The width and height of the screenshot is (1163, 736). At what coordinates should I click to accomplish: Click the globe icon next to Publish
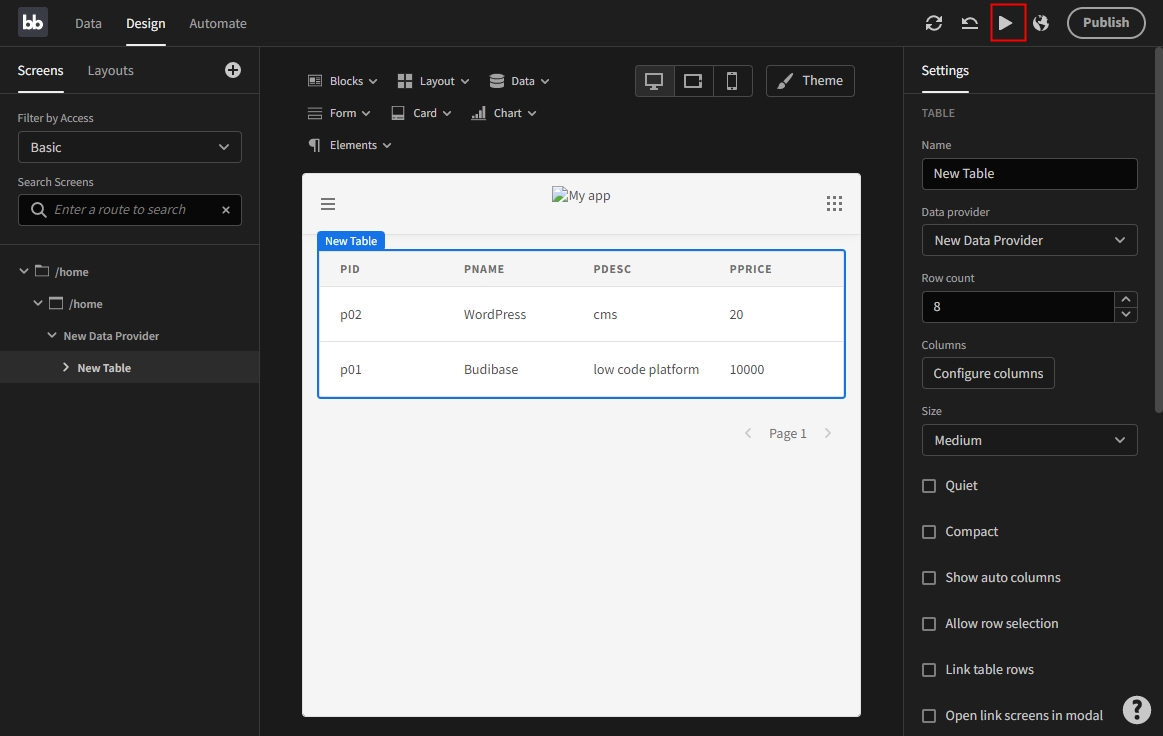(1041, 23)
